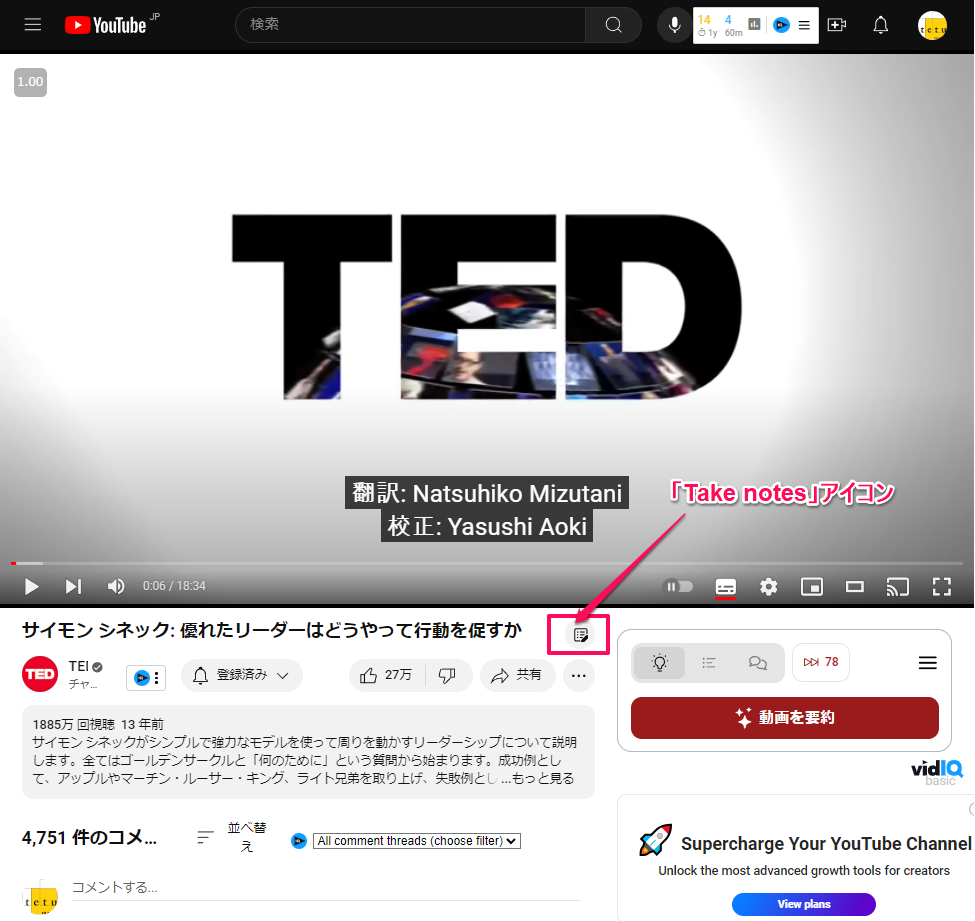The width and height of the screenshot is (975, 921).
Task: Open the vidIQ panel hamburger menu
Action: click(928, 663)
